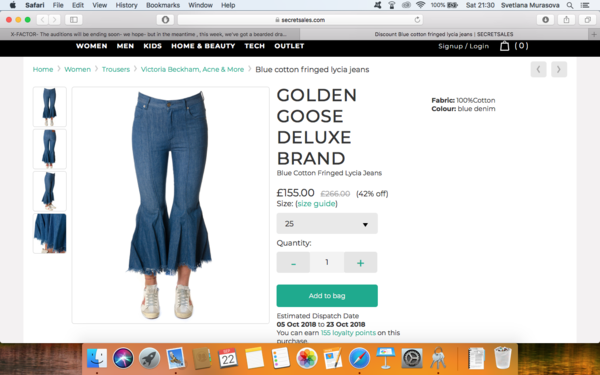The image size is (600, 375).
Task: Open Keynote in the Dock
Action: pos(385,358)
